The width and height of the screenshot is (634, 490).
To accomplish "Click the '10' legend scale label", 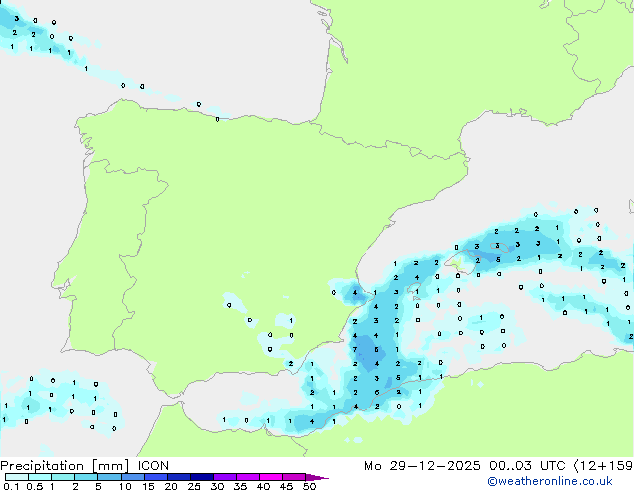I will point(125,486).
